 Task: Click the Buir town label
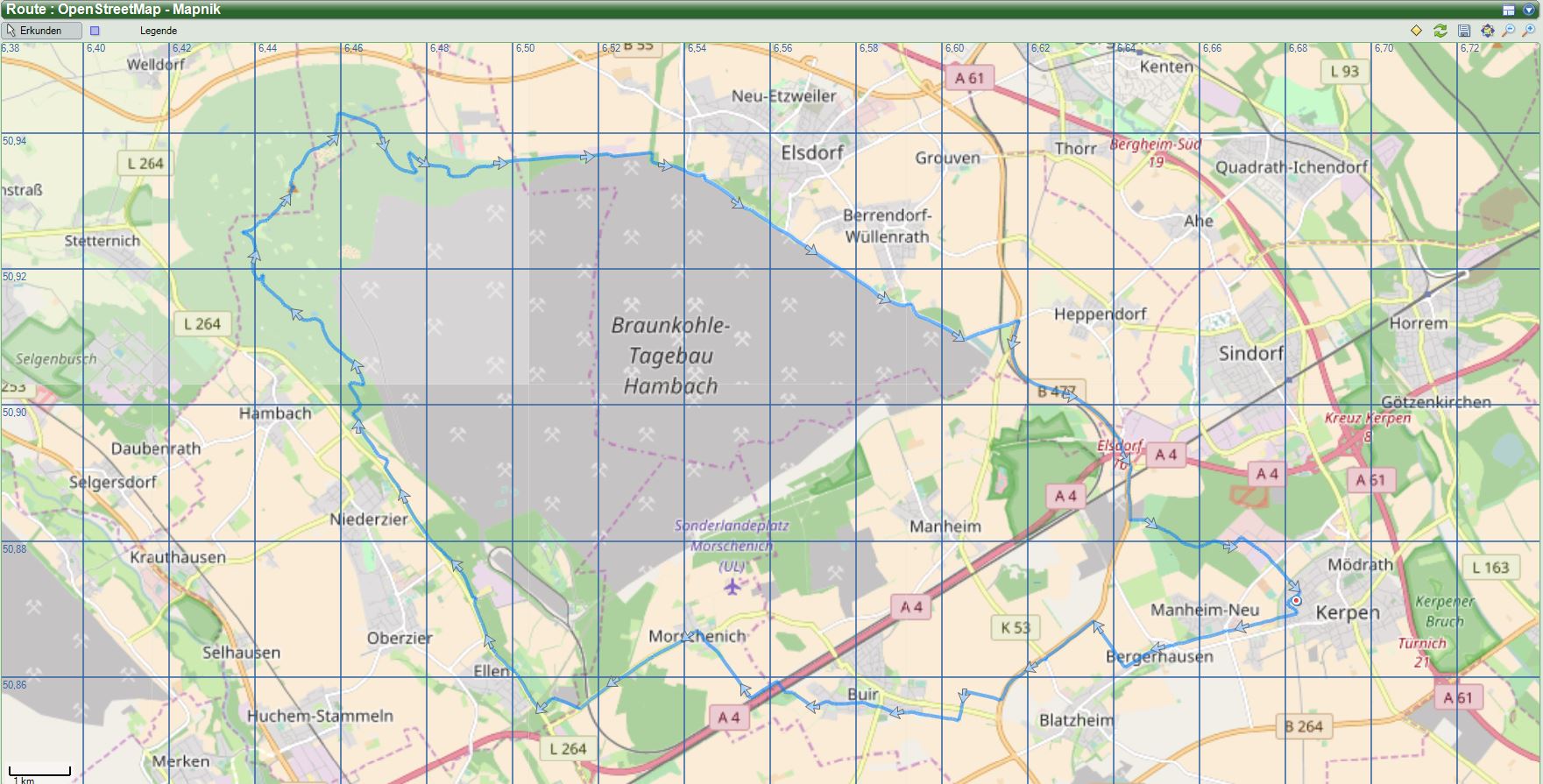click(x=863, y=694)
